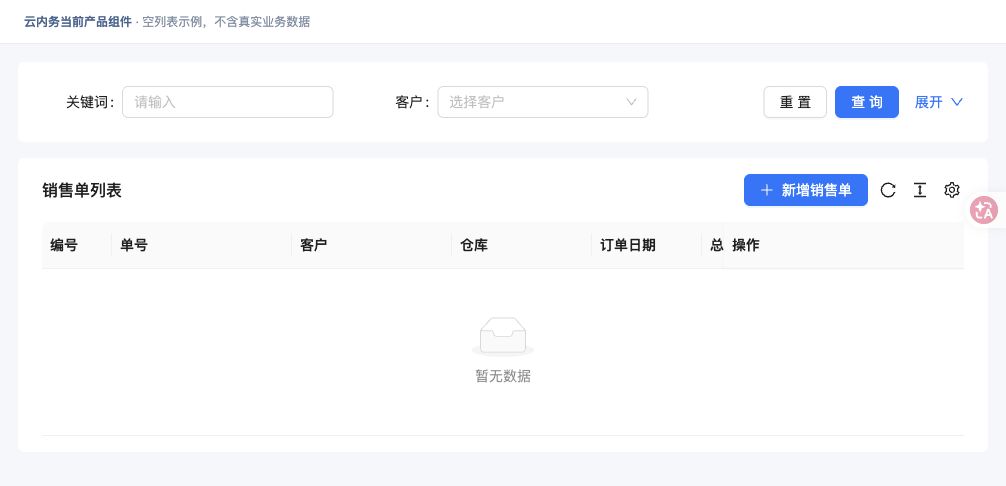The image size is (1006, 486).
Task: Click the 云内务当前产品组件 heading text
Action: click(78, 22)
